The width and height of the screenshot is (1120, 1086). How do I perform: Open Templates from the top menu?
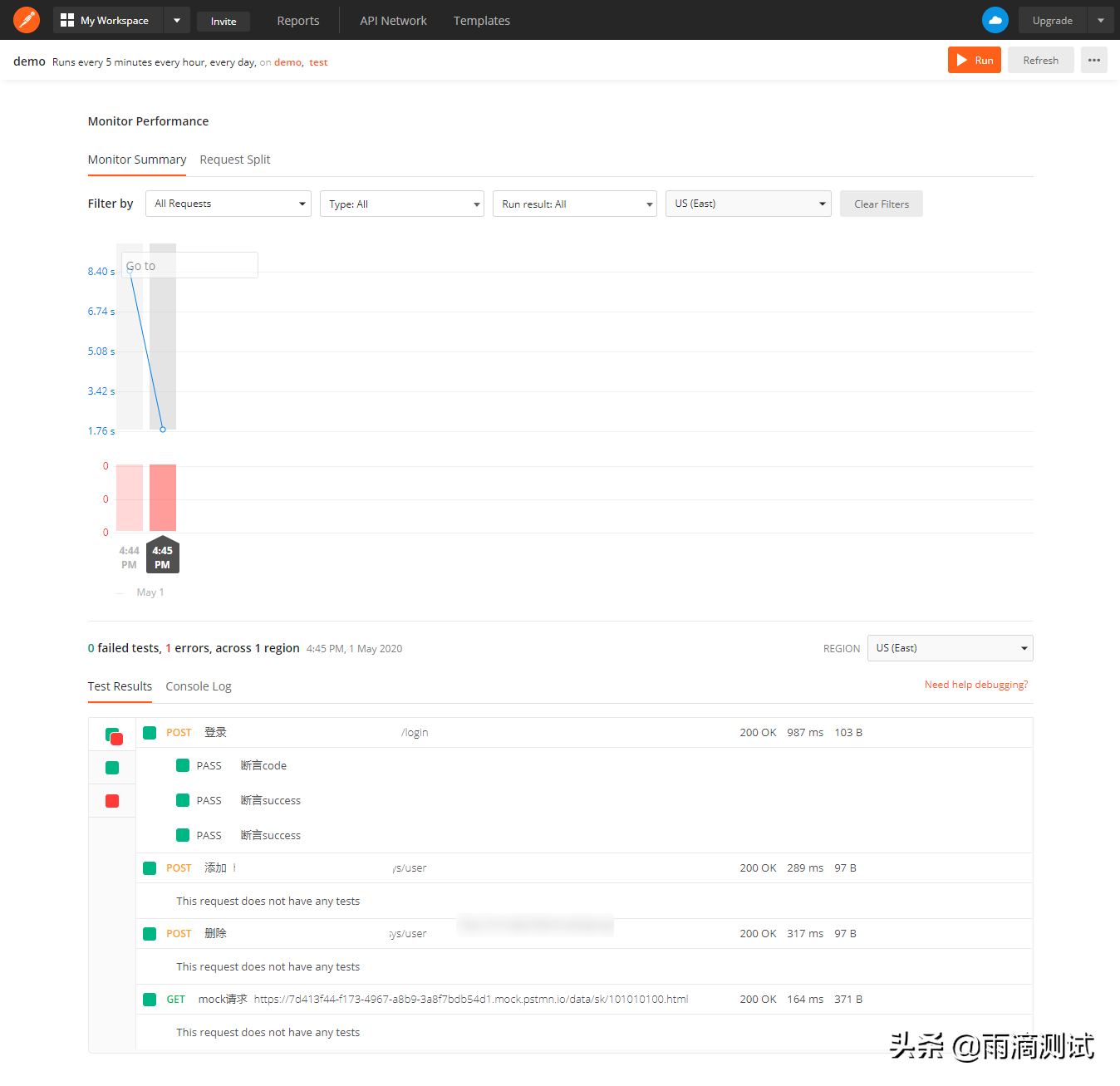[x=482, y=20]
